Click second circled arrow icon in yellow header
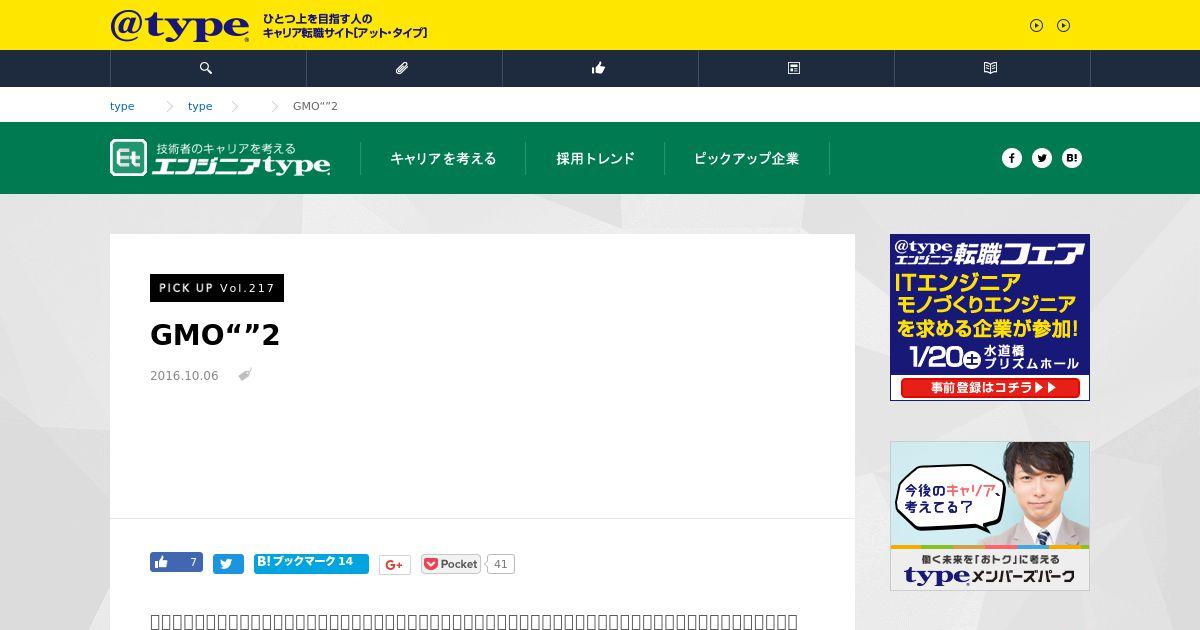This screenshot has height=630, width=1200. click(x=1063, y=26)
